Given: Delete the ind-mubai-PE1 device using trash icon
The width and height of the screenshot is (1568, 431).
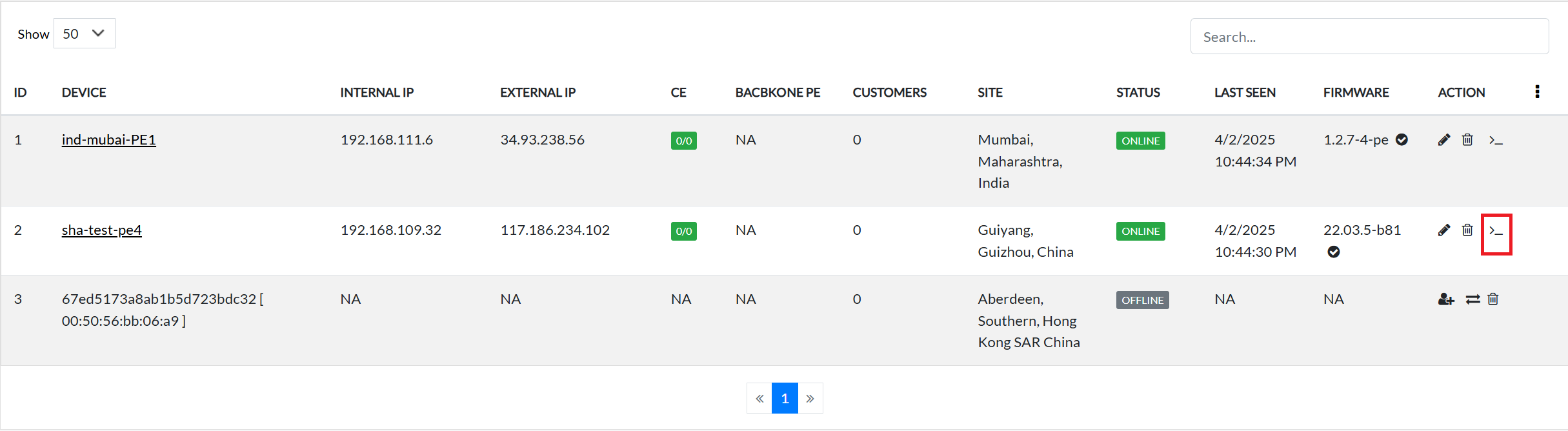Looking at the screenshot, I should [x=1467, y=140].
